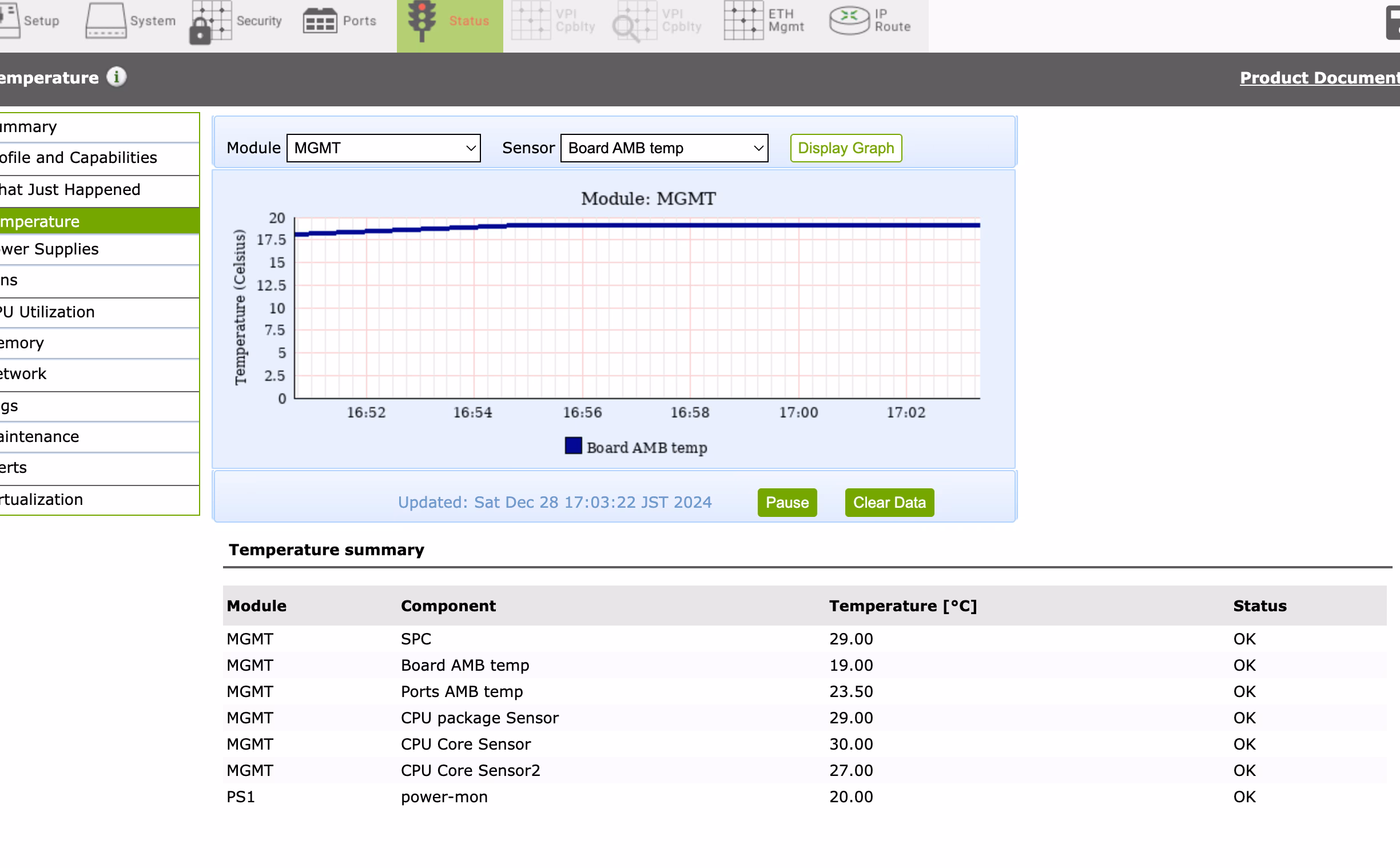Click the 20.00 temperature value
Image resolution: width=1400 pixels, height=868 pixels.
tap(851, 797)
